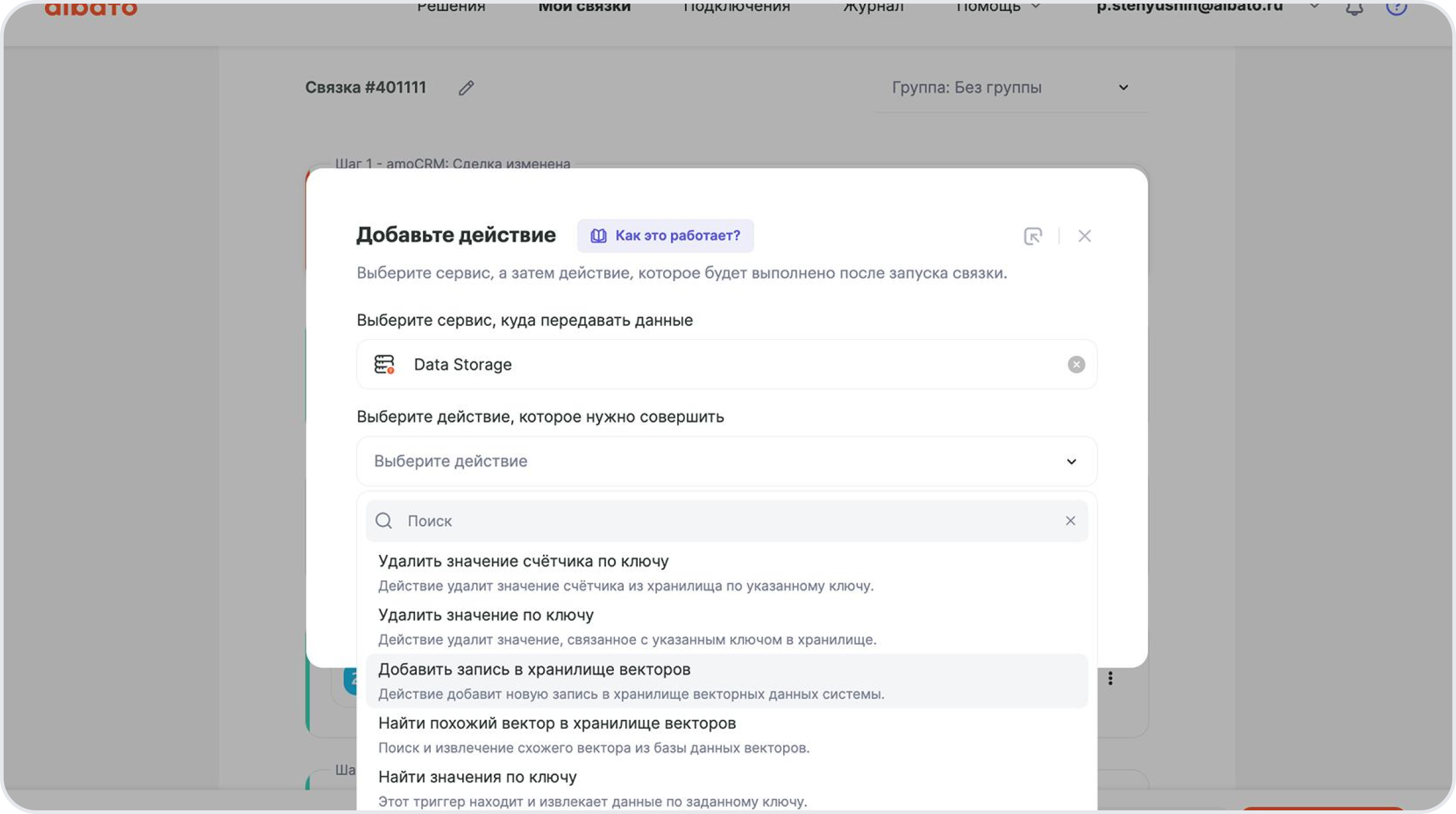Select Удалить значение по ключу action

[727, 626]
